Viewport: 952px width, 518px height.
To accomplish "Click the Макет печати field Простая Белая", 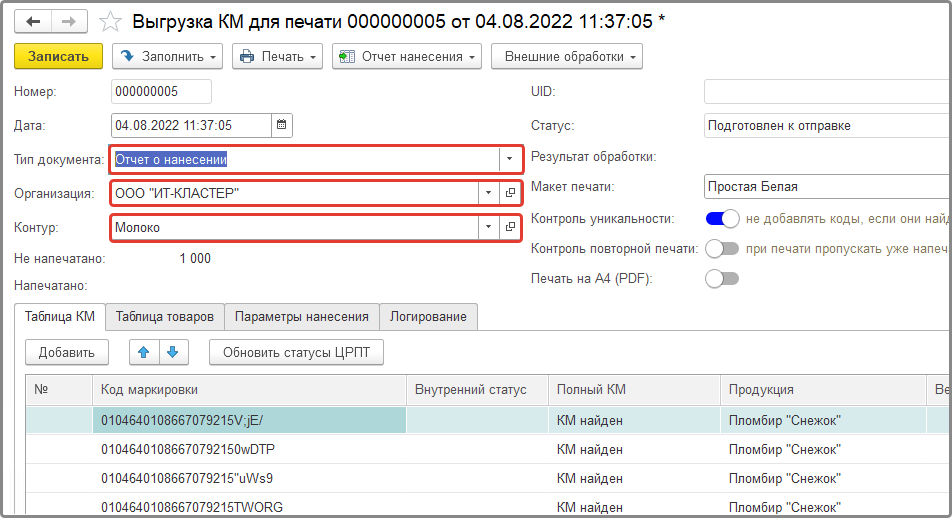I will click(x=828, y=186).
